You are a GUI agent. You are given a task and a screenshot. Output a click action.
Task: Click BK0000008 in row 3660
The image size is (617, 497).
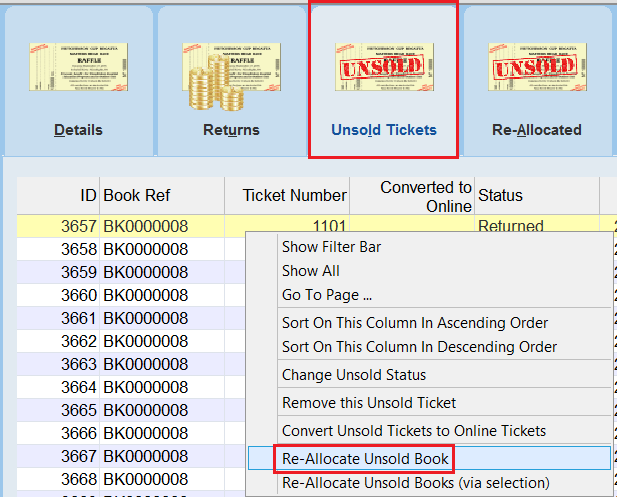146,295
